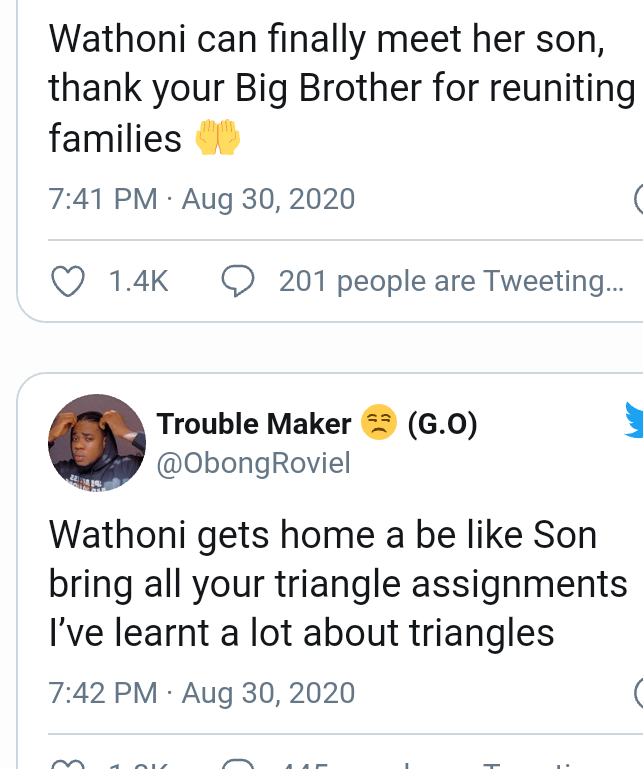The height and width of the screenshot is (769, 643).
Task: Click the raised hands emoji
Action: coord(217,139)
